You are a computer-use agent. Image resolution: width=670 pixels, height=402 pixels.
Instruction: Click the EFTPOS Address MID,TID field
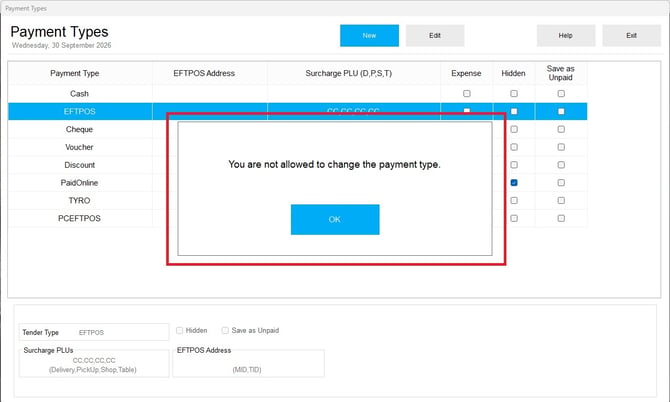[x=249, y=363]
